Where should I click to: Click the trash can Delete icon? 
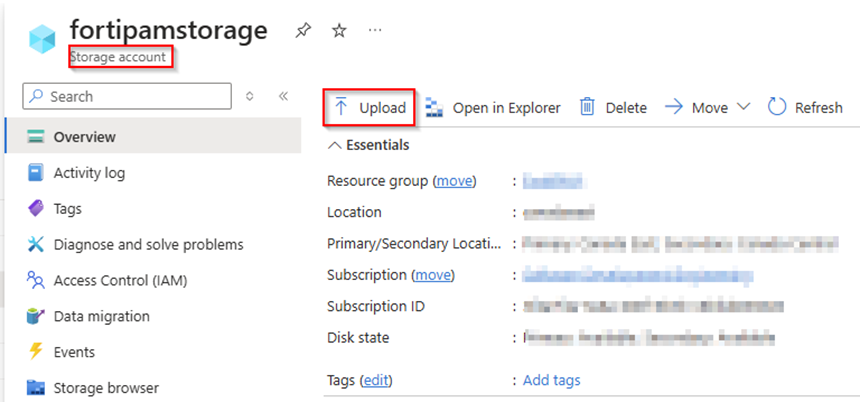[587, 107]
